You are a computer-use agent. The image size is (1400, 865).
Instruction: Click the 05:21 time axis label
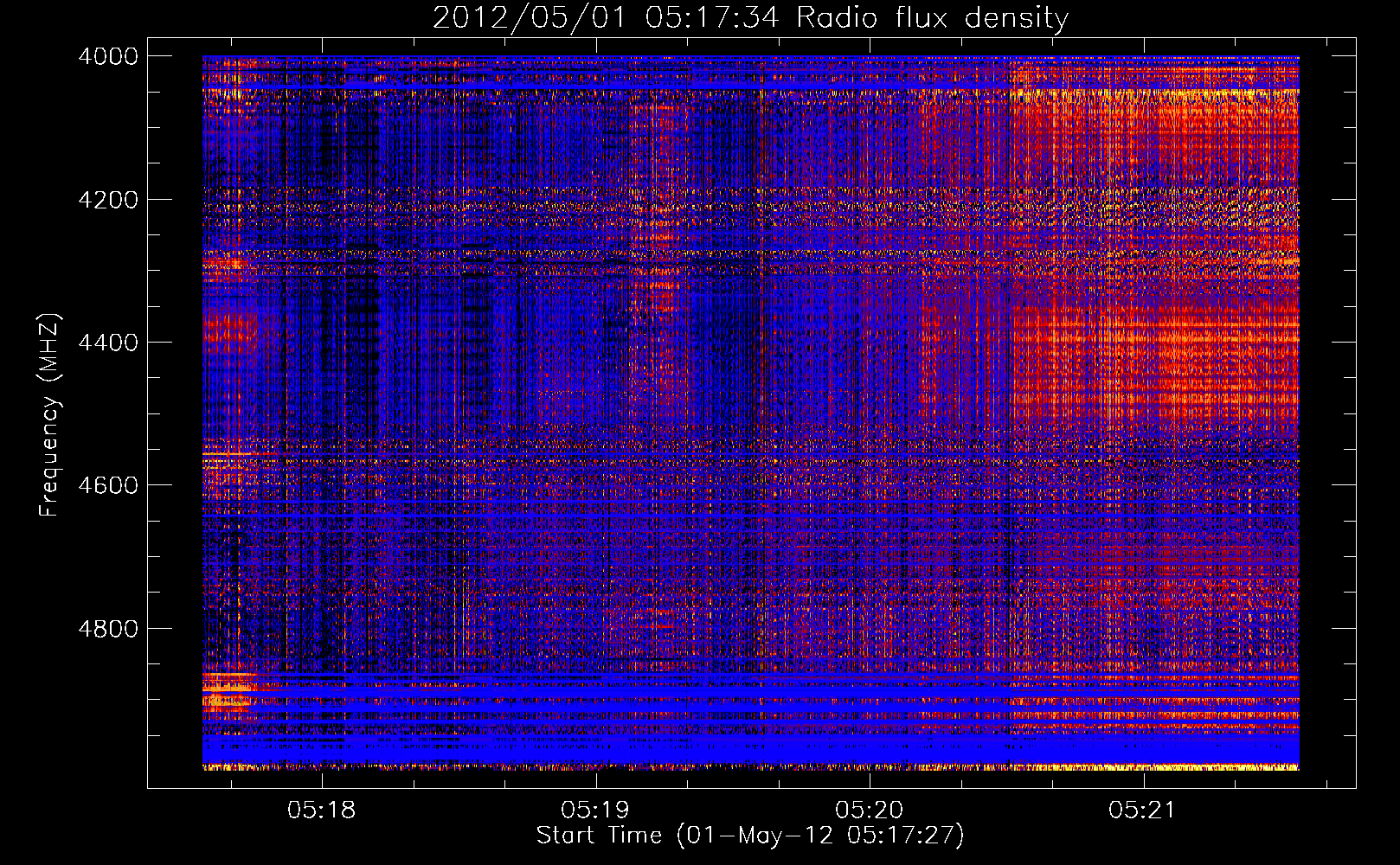[x=1143, y=811]
